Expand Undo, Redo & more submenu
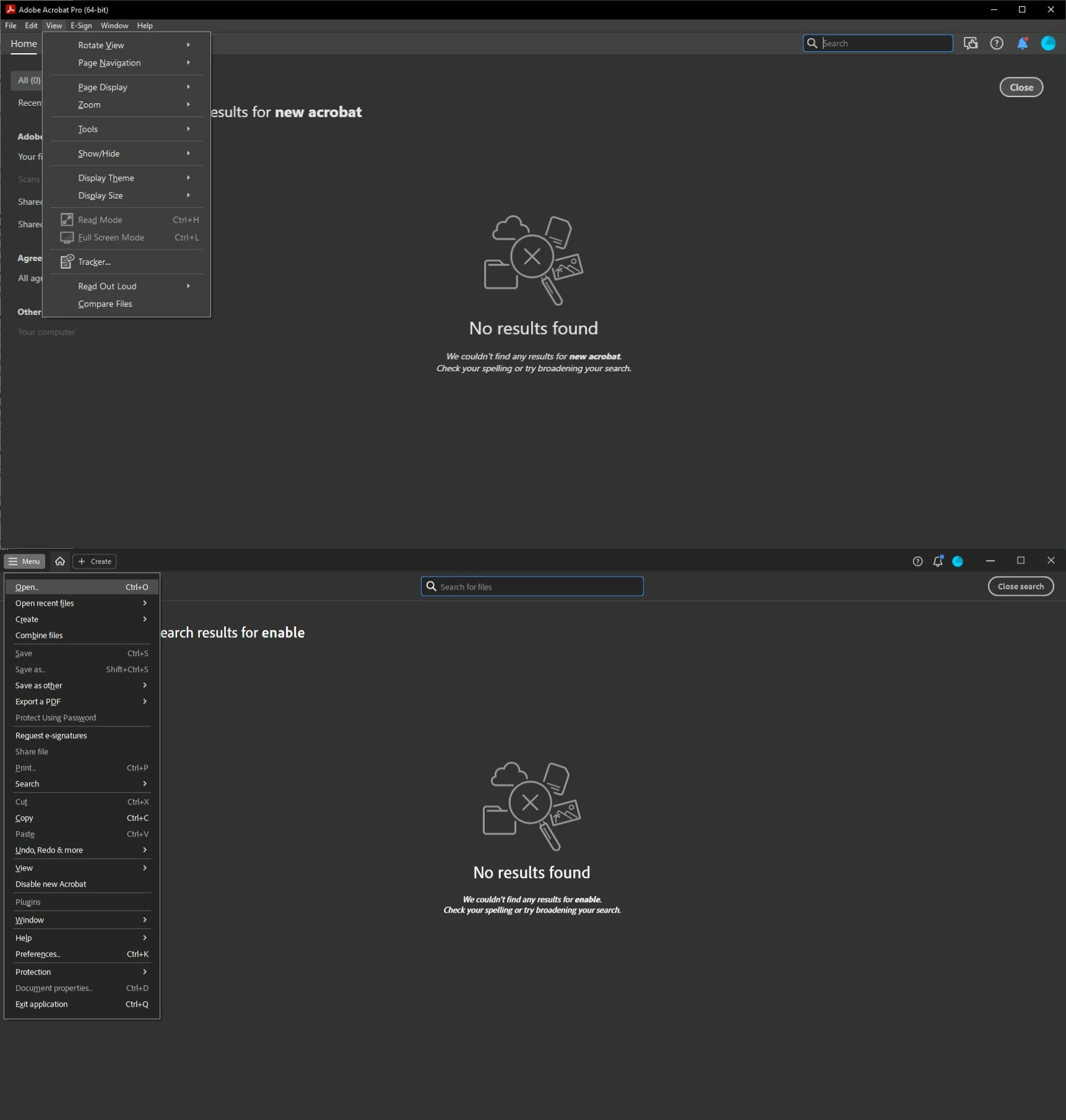 click(82, 850)
